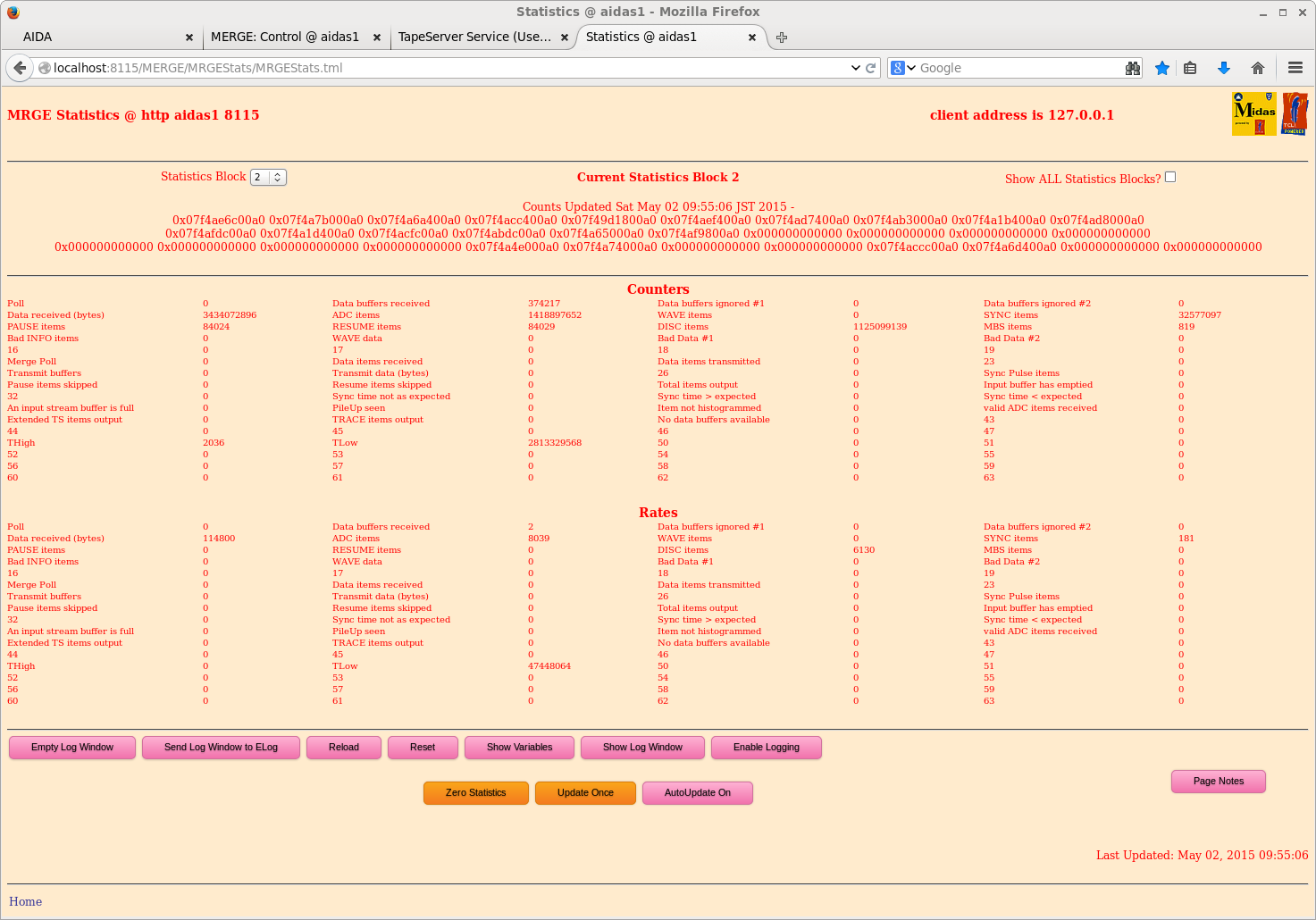Image resolution: width=1316 pixels, height=920 pixels.
Task: Turn on AutoUpdate with its button
Action: tap(697, 793)
